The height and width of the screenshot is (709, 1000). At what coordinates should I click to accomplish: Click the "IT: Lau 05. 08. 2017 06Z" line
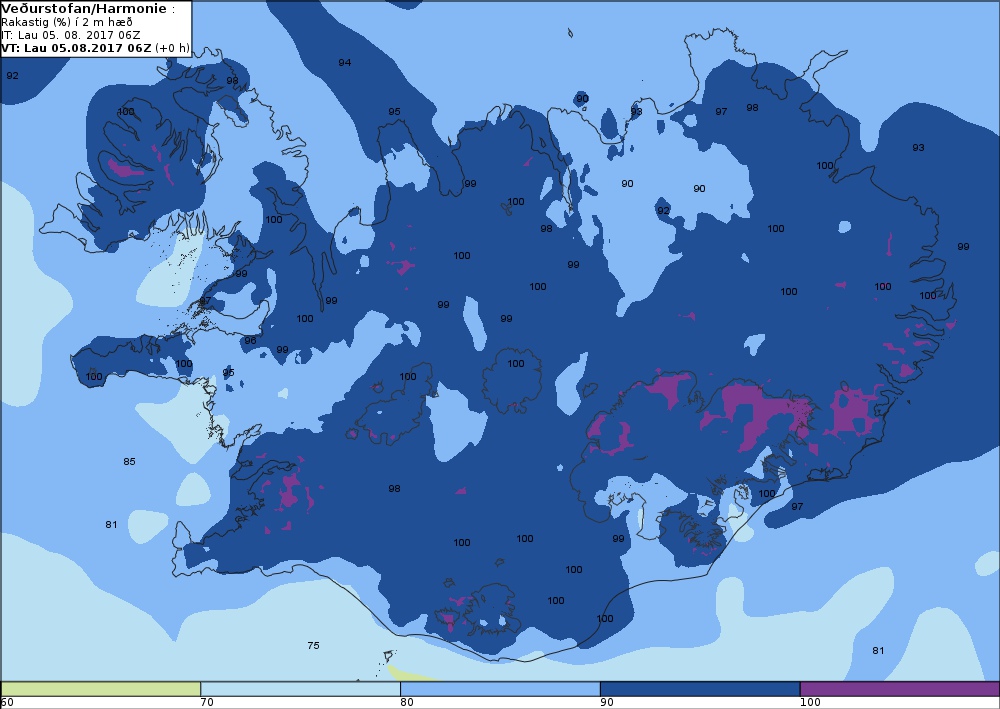click(71, 35)
